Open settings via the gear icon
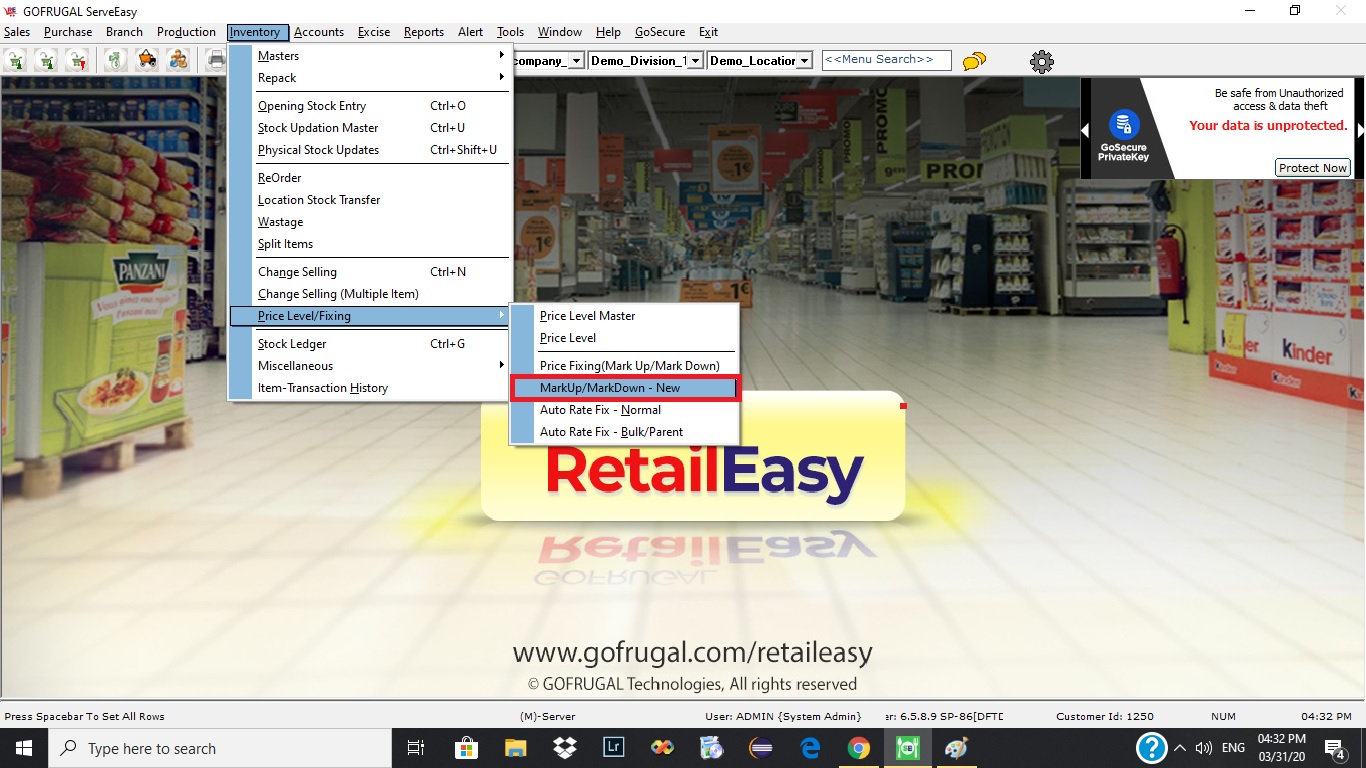Screen dimensions: 1366x768 pyautogui.click(x=1042, y=62)
